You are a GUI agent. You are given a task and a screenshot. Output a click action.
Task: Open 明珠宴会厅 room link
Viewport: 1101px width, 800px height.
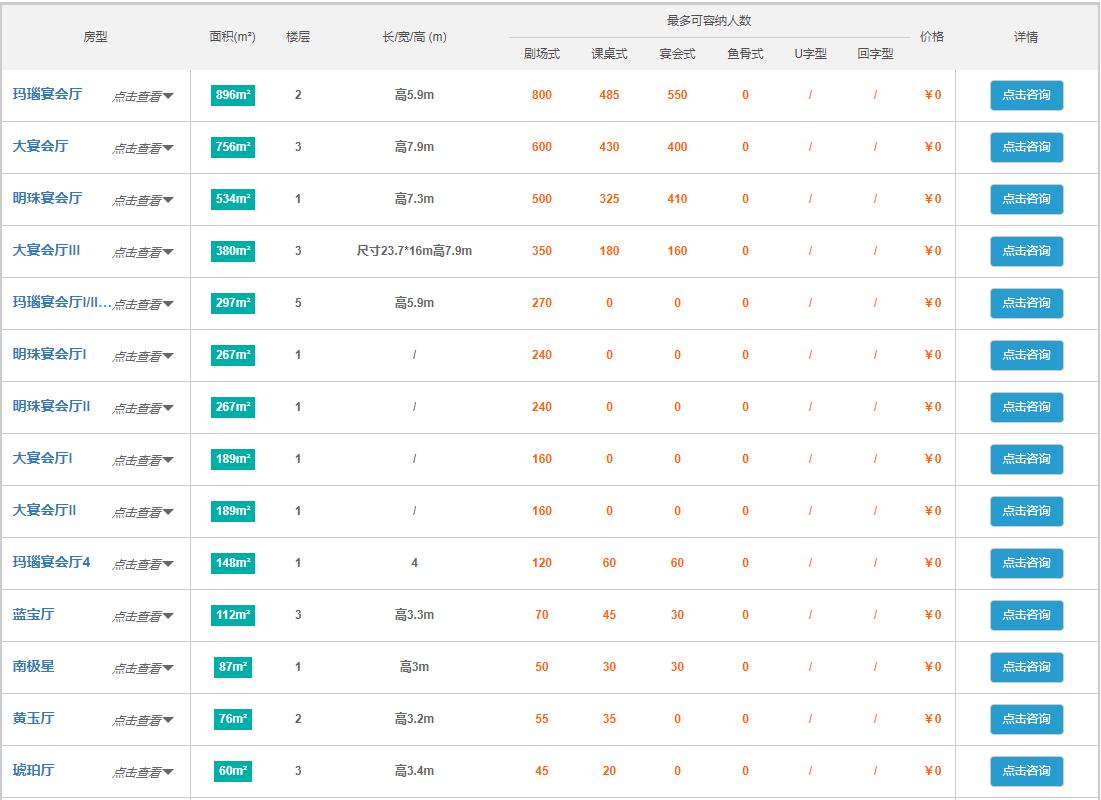pos(47,198)
